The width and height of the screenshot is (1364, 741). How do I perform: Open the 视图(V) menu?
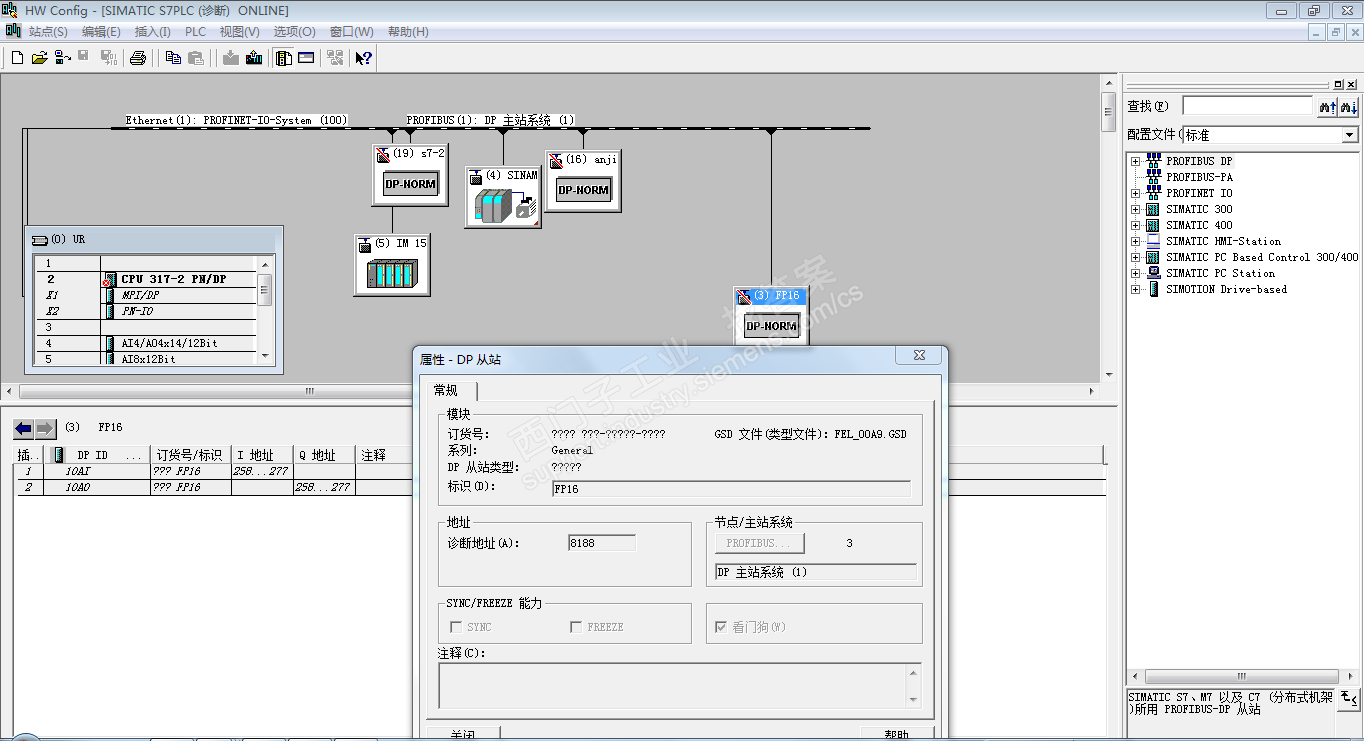pos(240,32)
